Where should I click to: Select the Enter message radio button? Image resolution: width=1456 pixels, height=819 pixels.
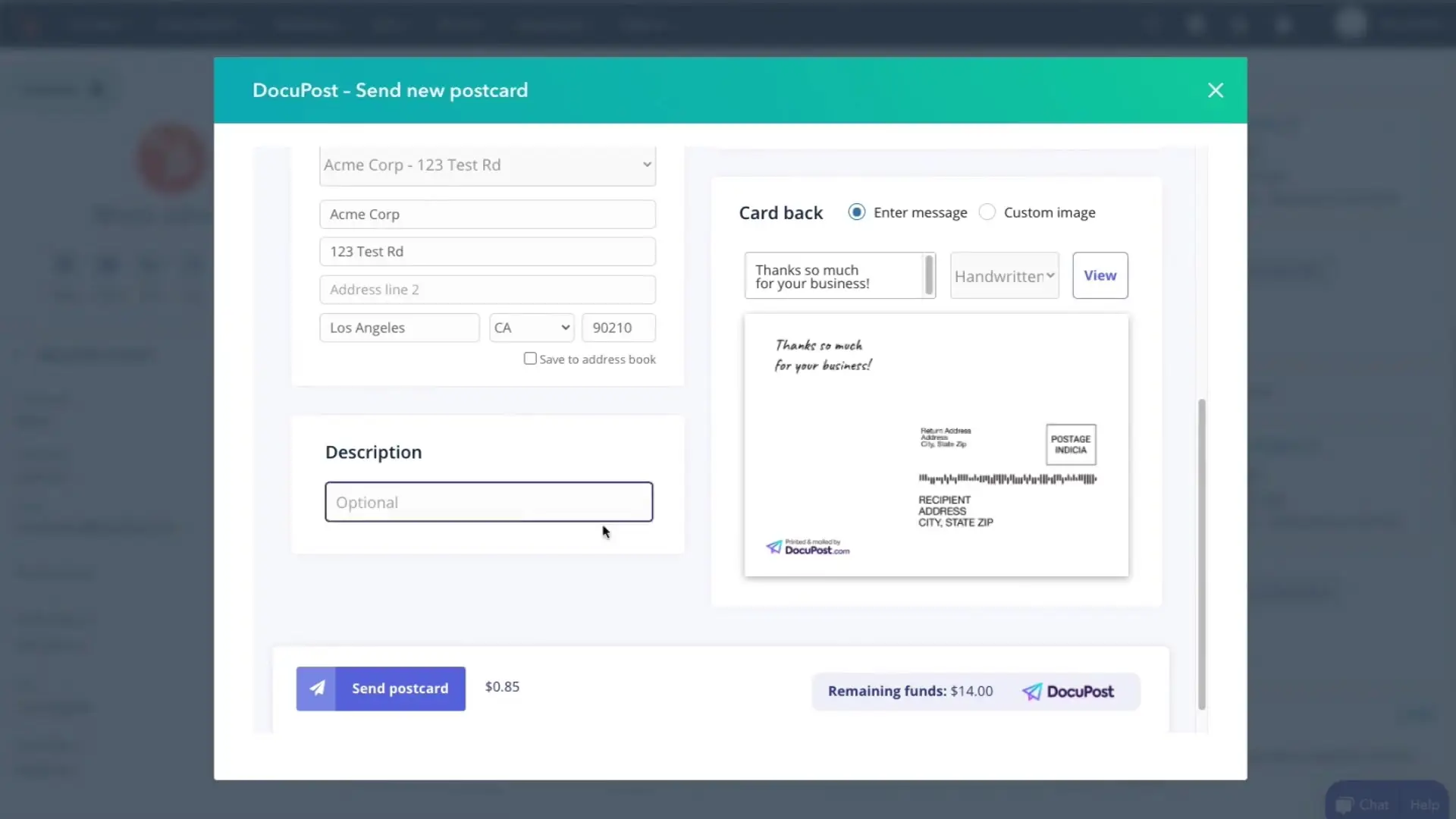[856, 211]
